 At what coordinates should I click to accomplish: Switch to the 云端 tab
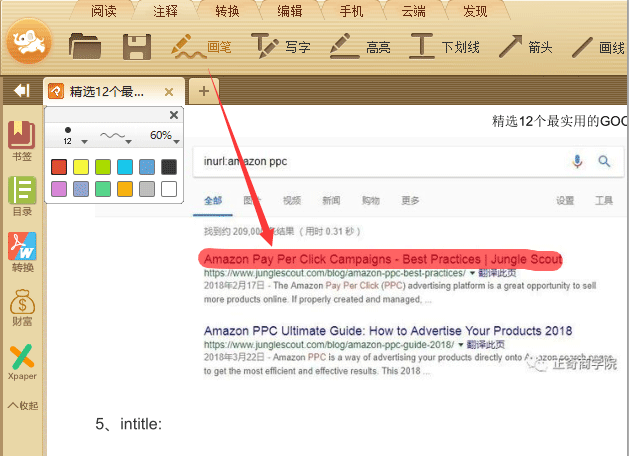coord(414,11)
